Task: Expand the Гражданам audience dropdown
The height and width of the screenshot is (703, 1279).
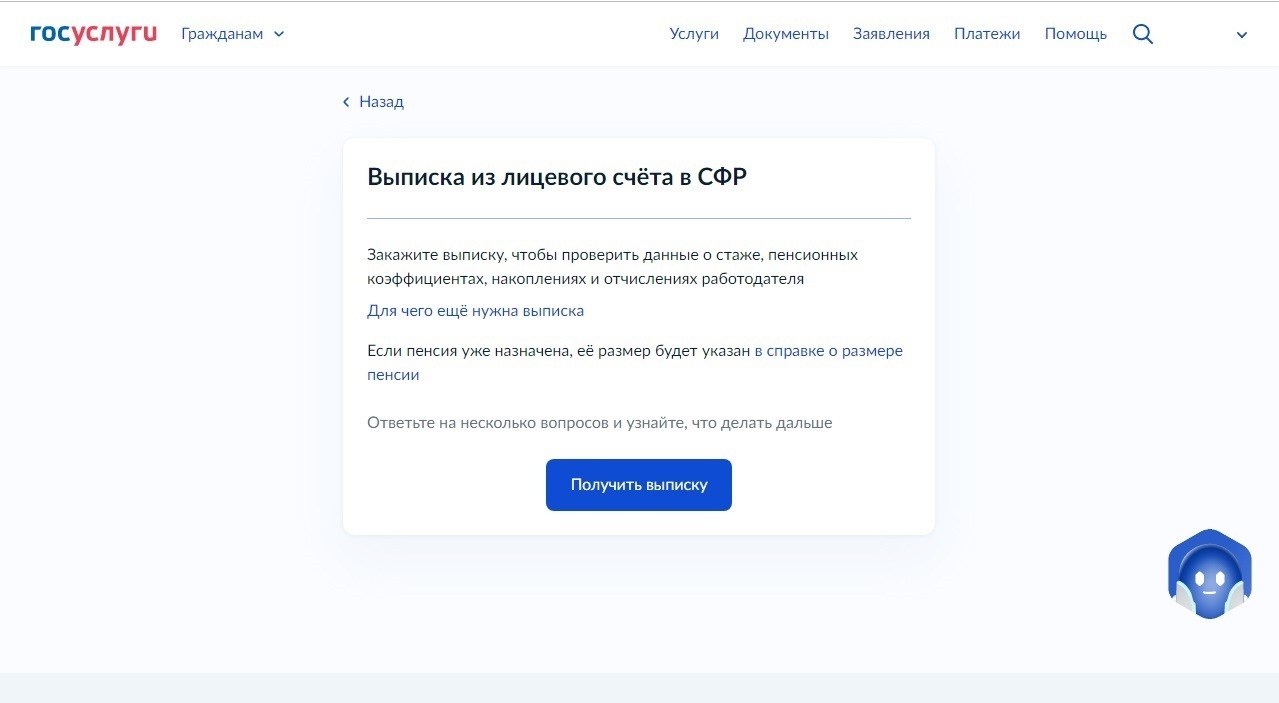Action: [233, 34]
